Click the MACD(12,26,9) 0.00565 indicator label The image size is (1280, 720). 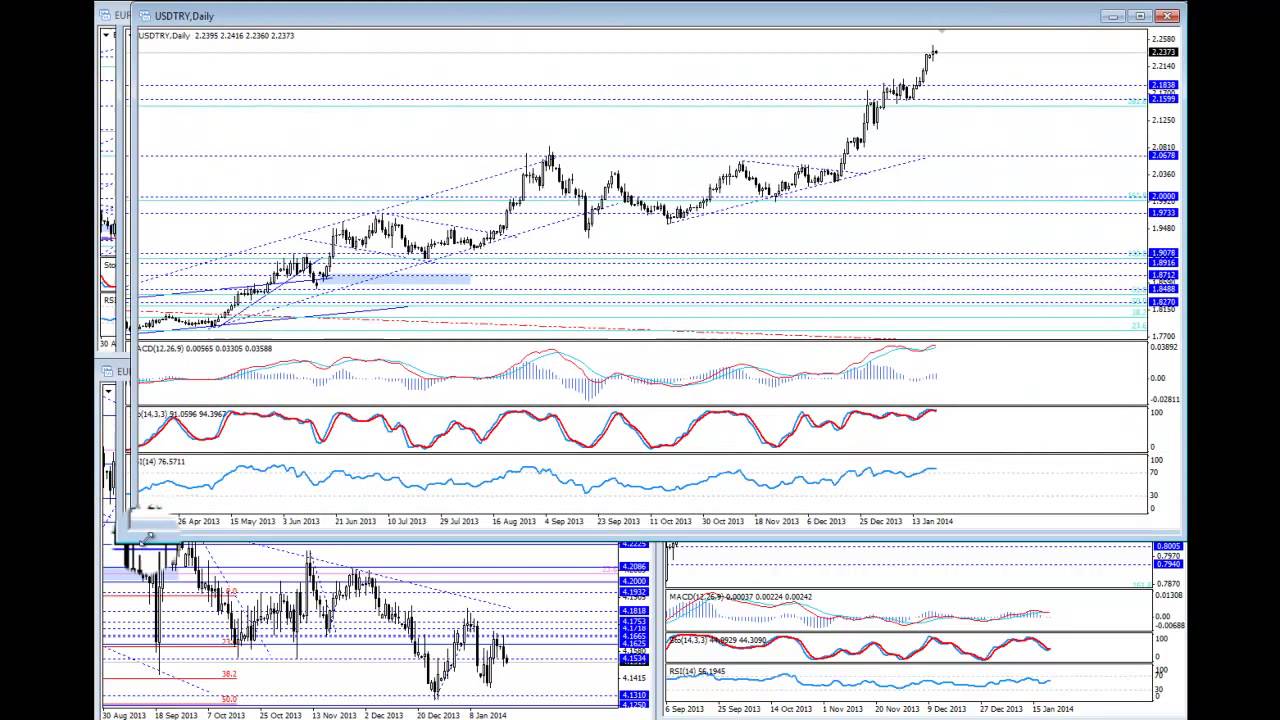click(x=204, y=349)
